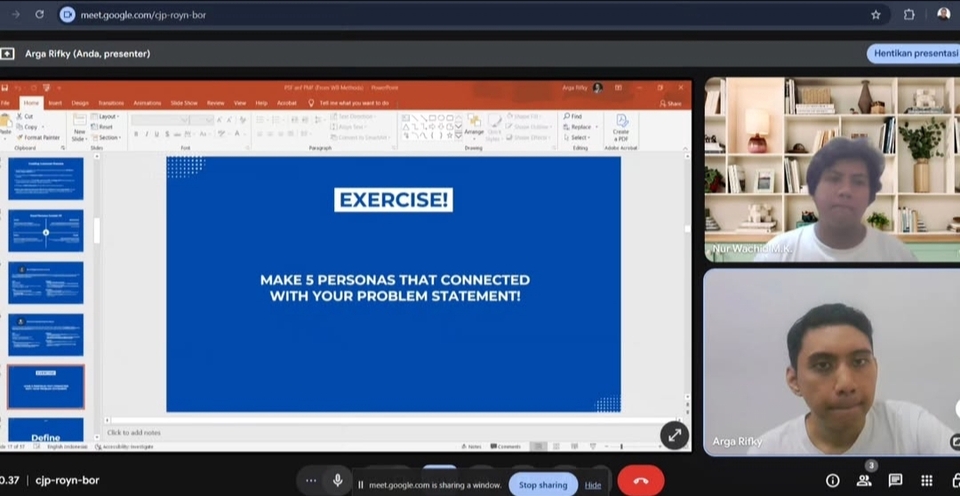Switch to the Slide Show ribbon tab
The height and width of the screenshot is (496, 960).
pyautogui.click(x=184, y=103)
